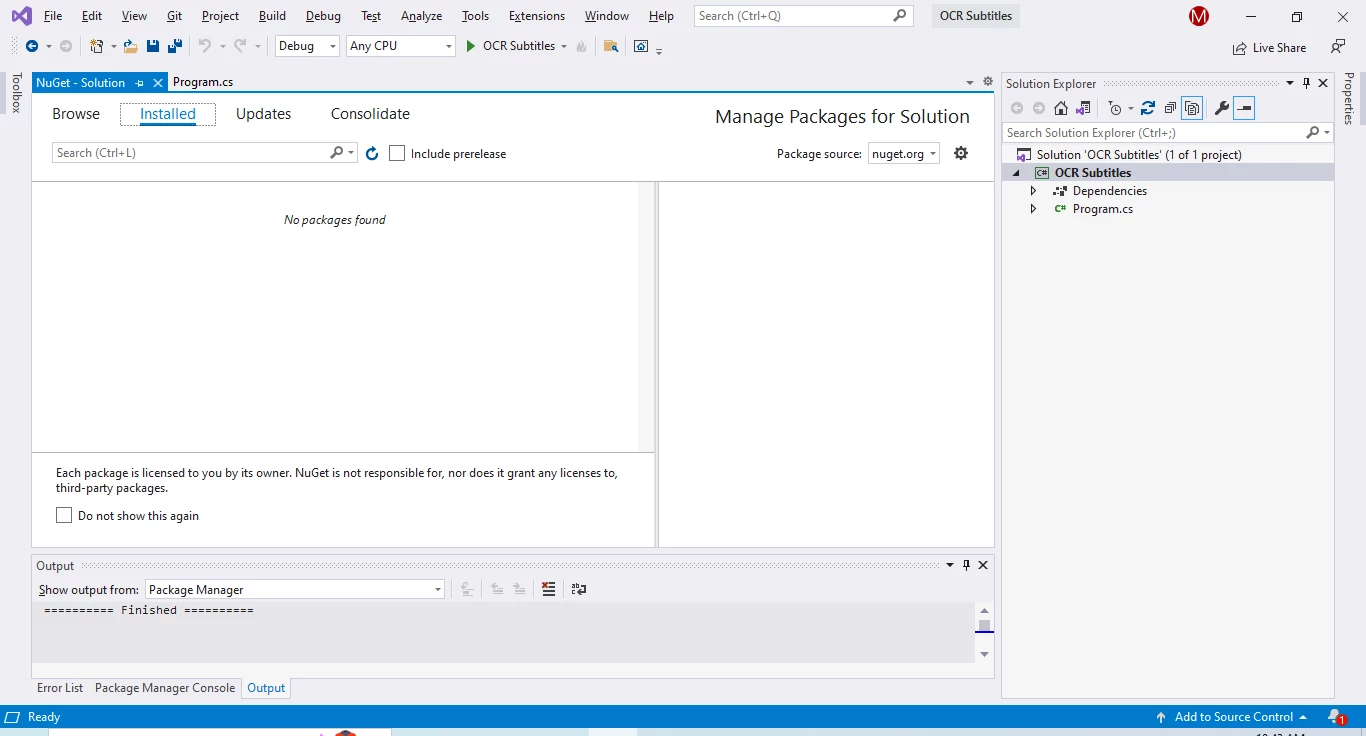Click the Live Share button

pos(1270,47)
